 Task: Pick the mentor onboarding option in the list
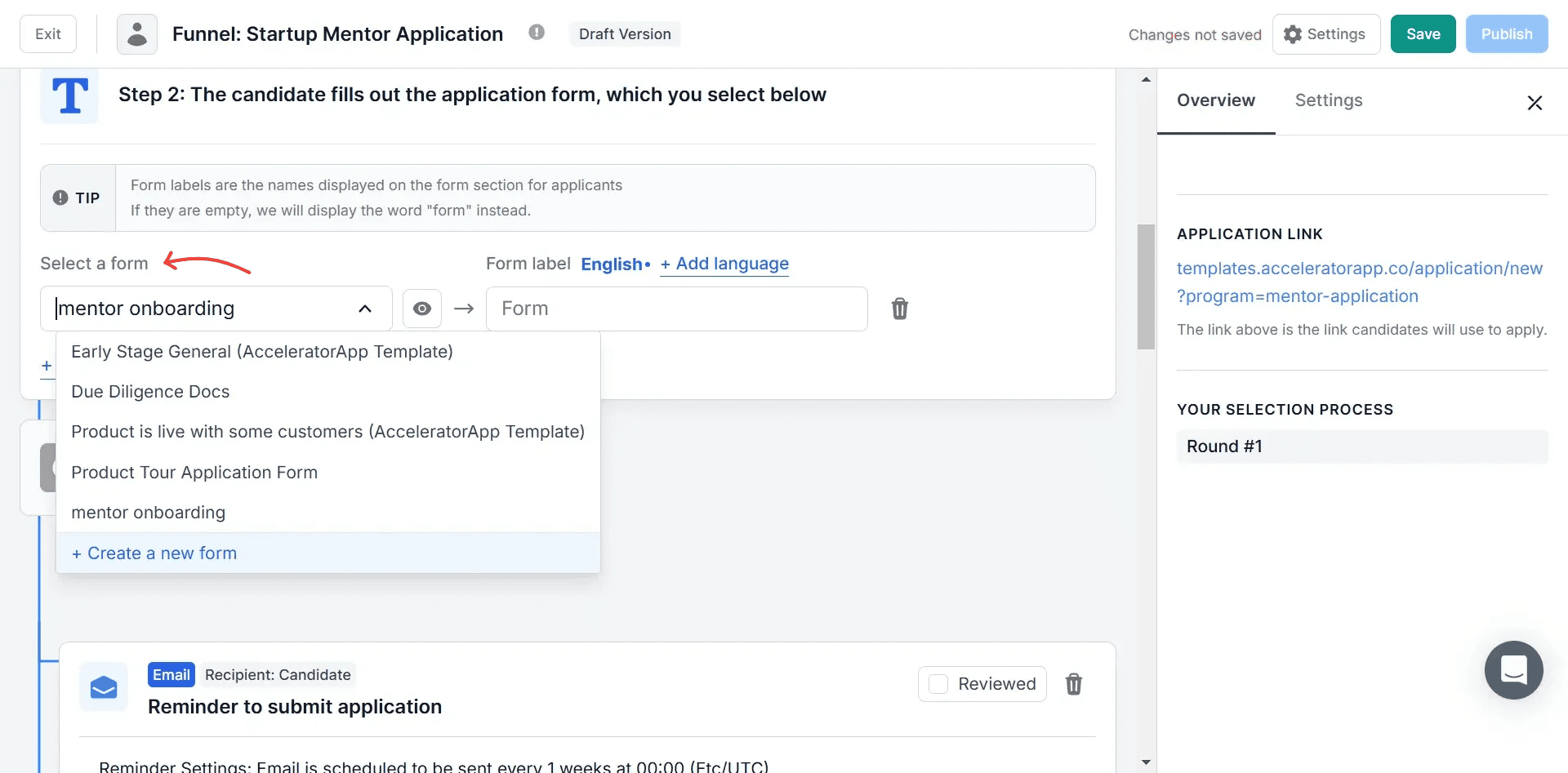click(148, 513)
